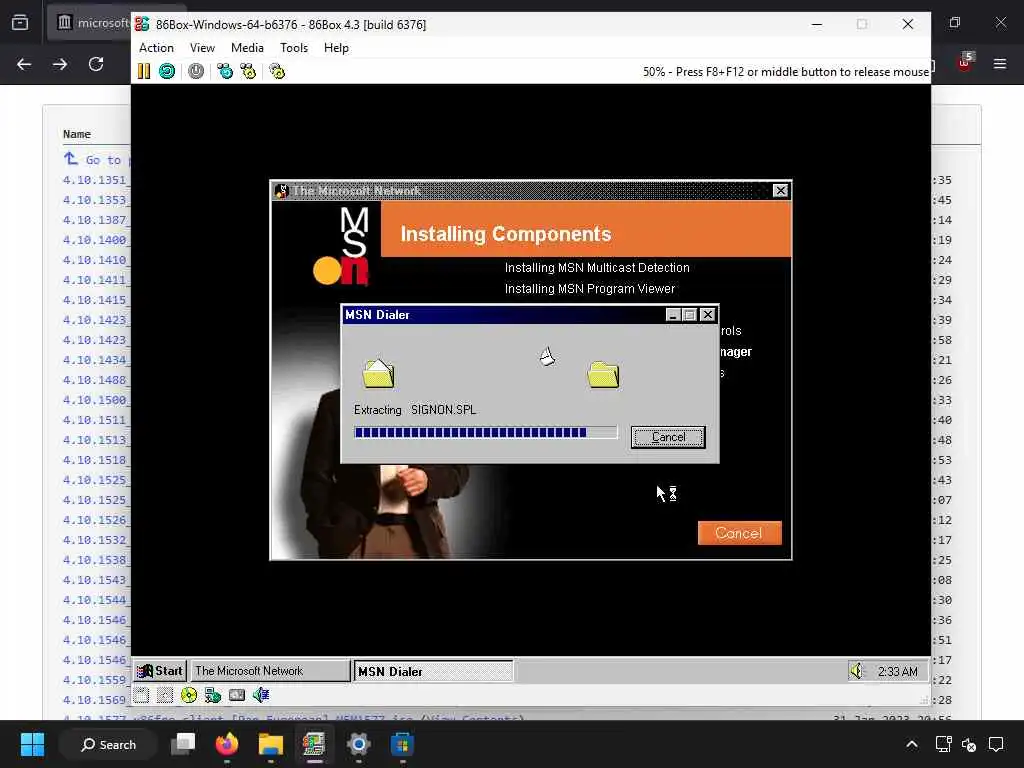Open the 4.10.1518_ entry in browser list
This screenshot has height=768, width=1024.
click(x=96, y=460)
